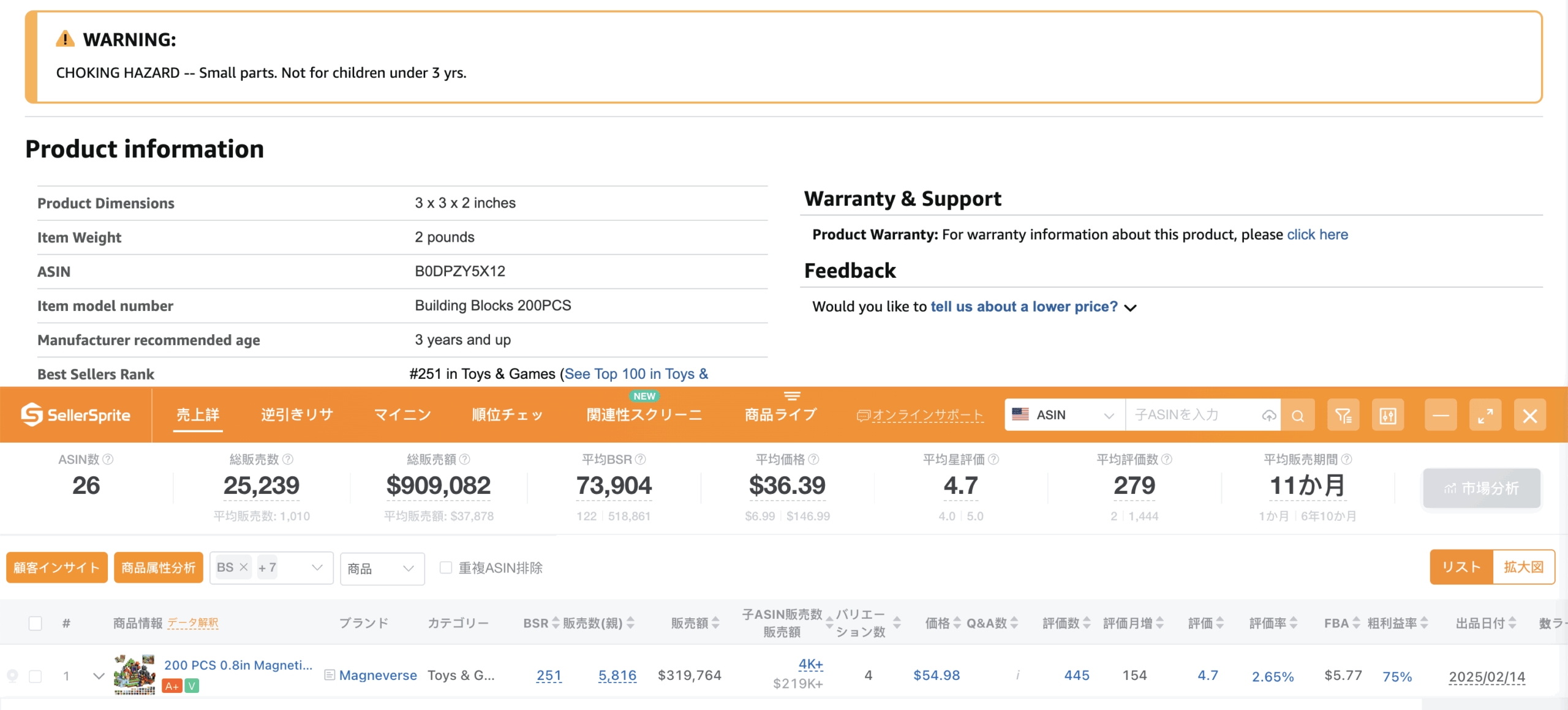
Task: Open the SellerSprite filter funnel icon
Action: click(x=1343, y=416)
